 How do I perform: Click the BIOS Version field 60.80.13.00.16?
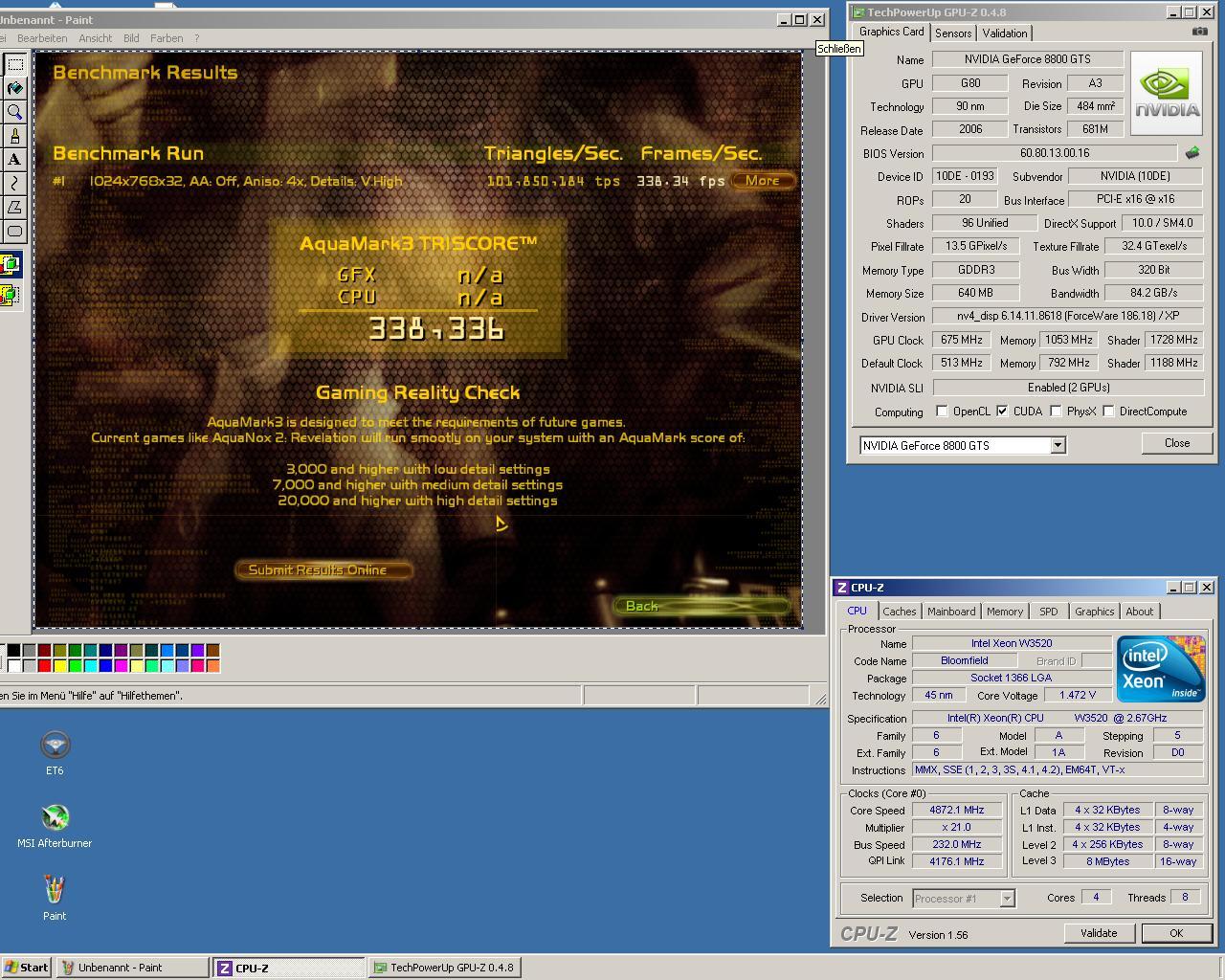pyautogui.click(x=1055, y=153)
